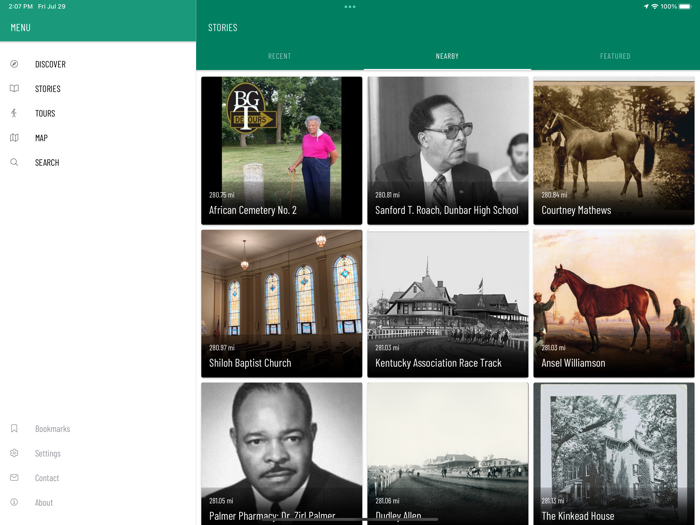Click the Tours walking-person icon

click(14, 113)
